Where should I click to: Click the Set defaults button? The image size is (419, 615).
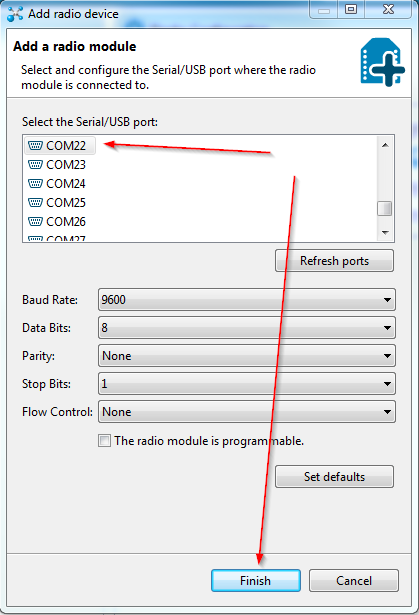[x=334, y=477]
